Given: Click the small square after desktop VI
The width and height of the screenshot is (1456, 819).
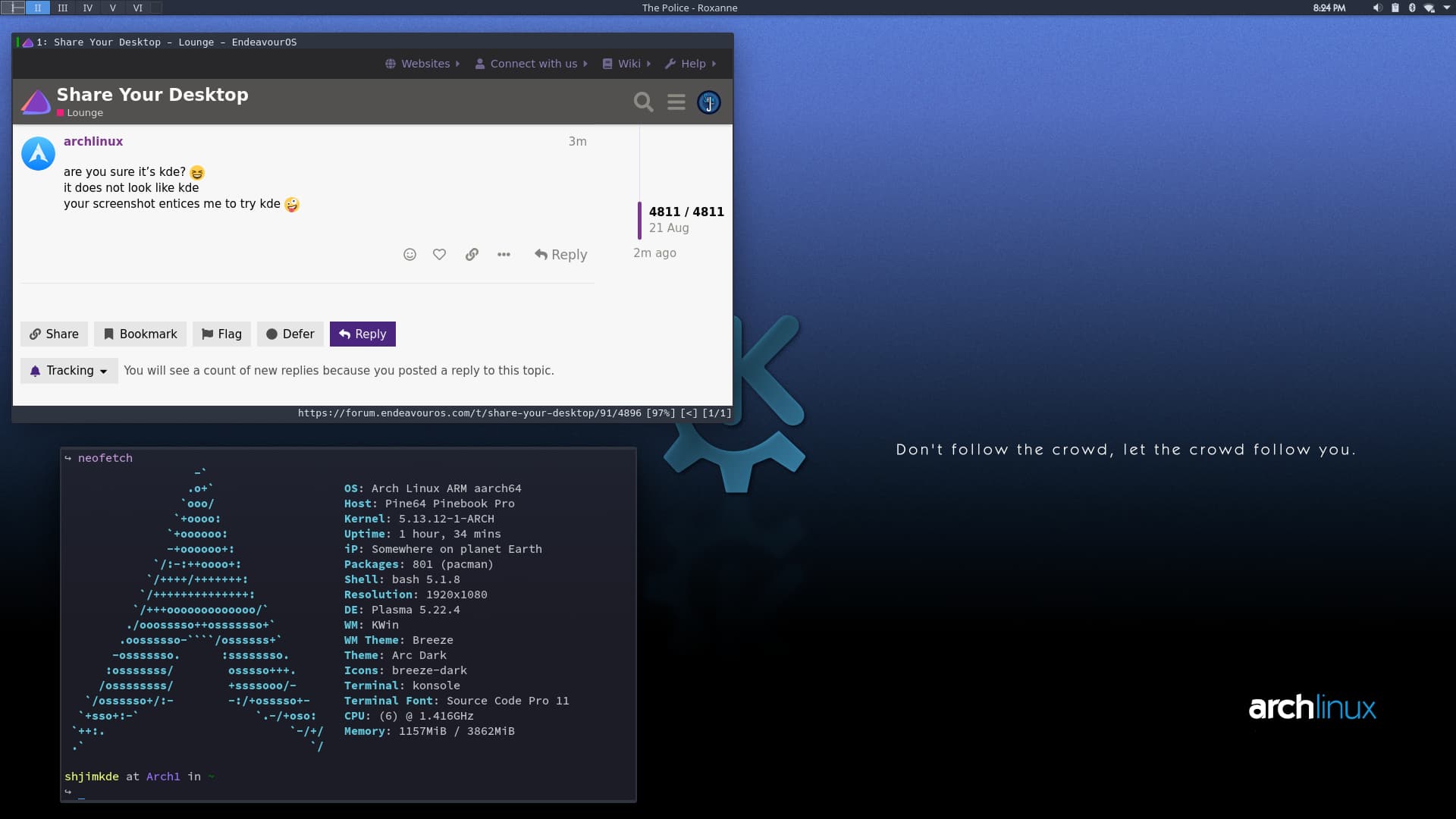Looking at the screenshot, I should [156, 8].
